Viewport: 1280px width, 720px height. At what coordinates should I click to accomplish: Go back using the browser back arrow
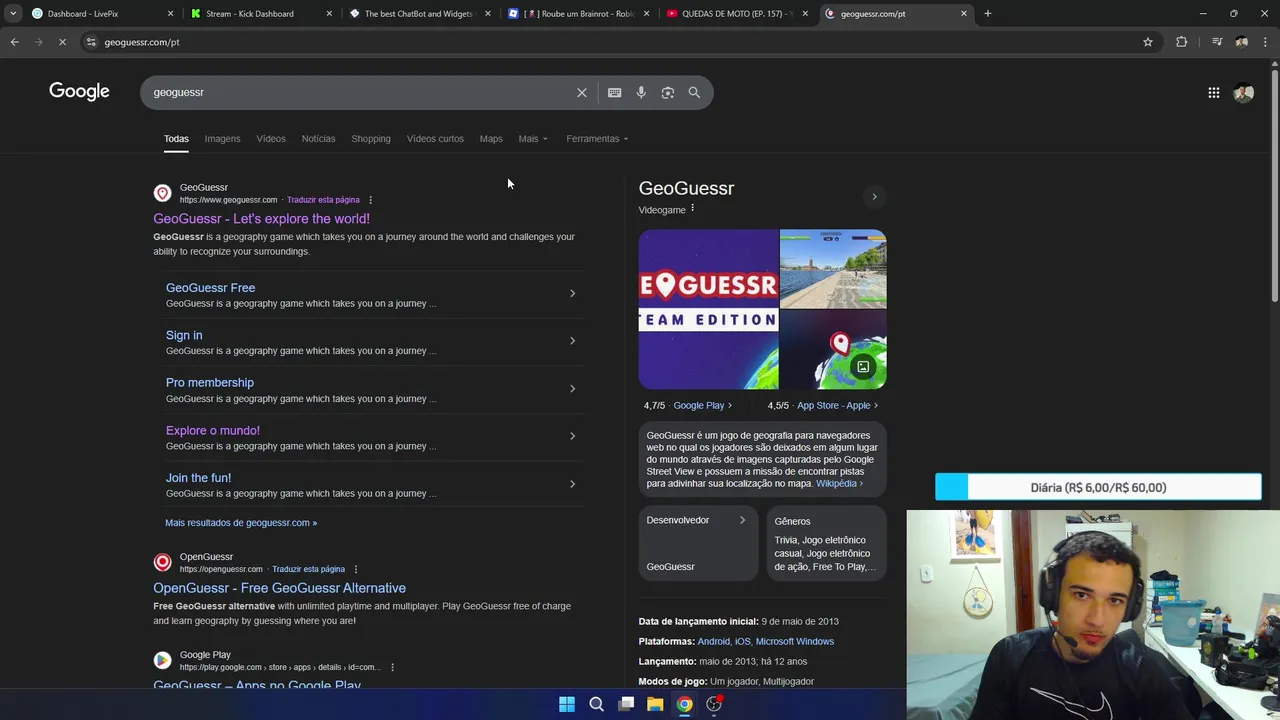14,42
